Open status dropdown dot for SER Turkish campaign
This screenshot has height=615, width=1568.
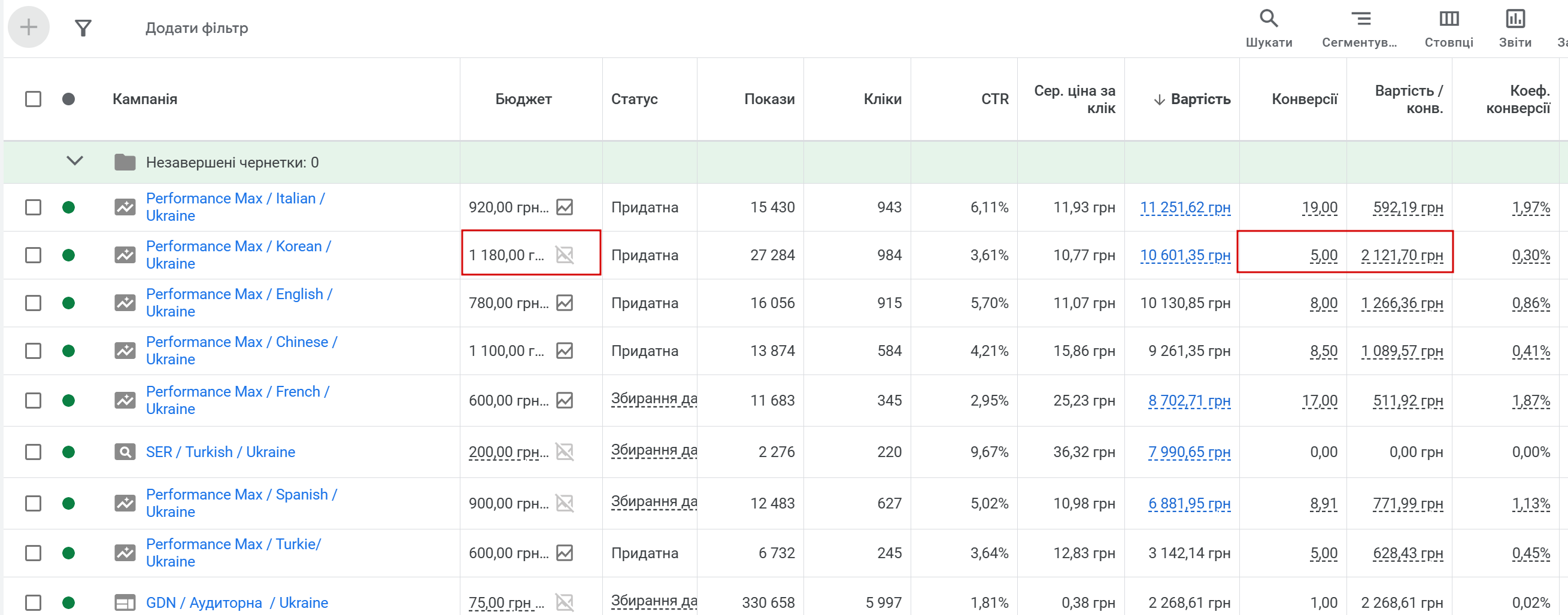[x=68, y=452]
